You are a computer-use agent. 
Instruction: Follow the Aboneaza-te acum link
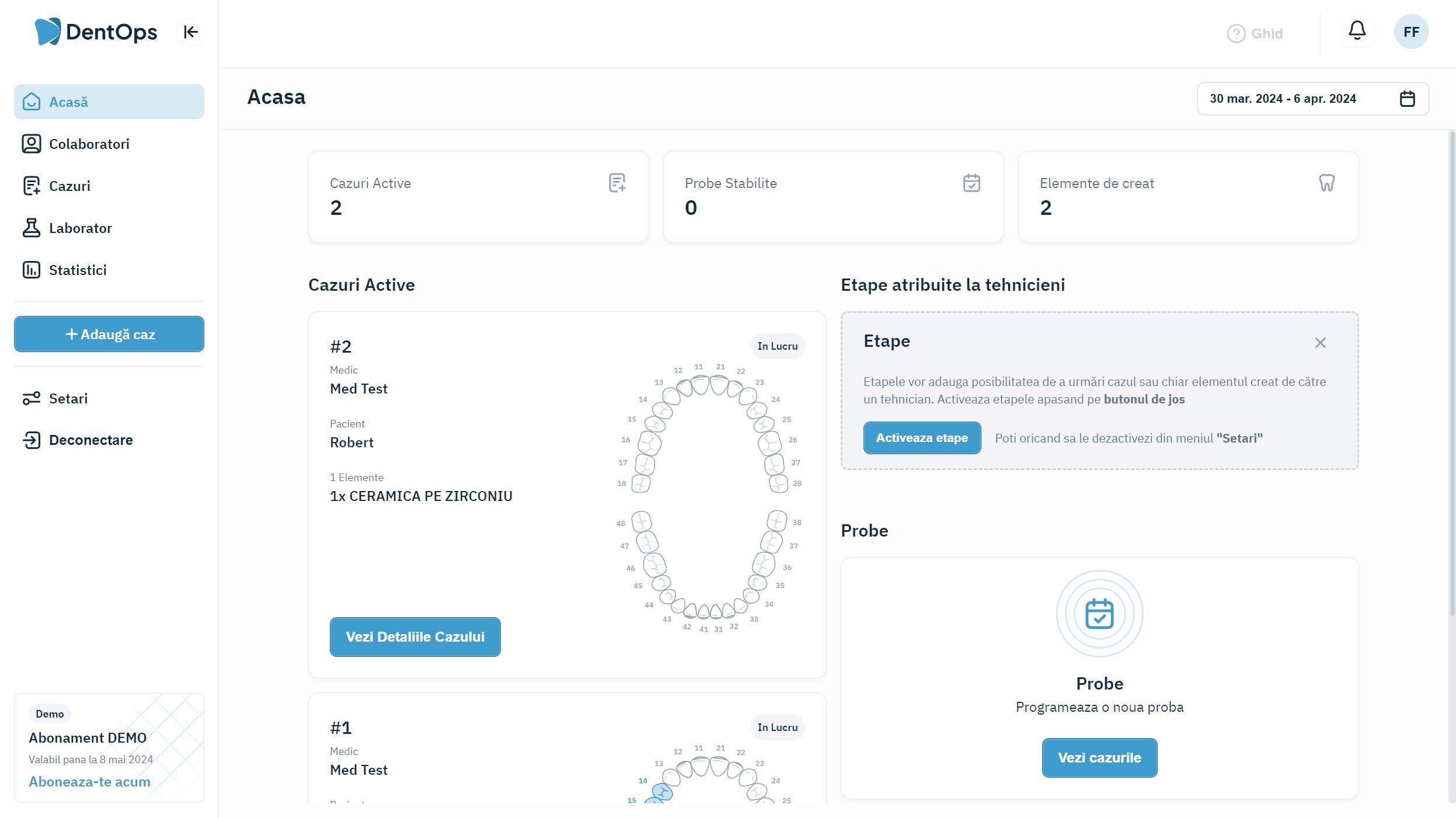pyautogui.click(x=89, y=781)
